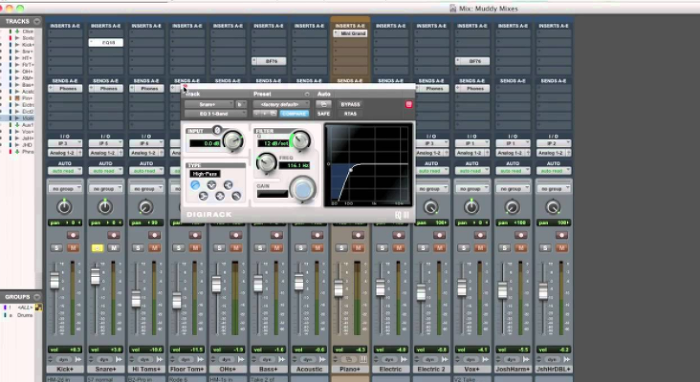Image resolution: width=700 pixels, height=382 pixels.
Task: Open the Groups list options menu icon
Action: 37,297
